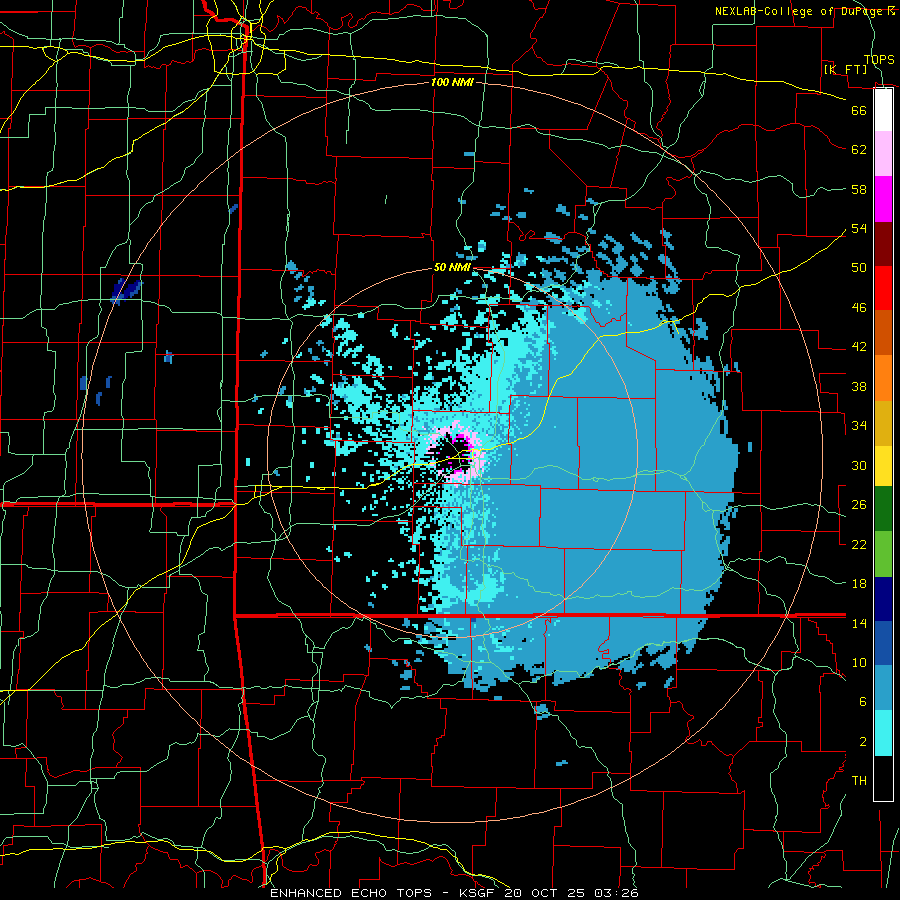Click the 50 legend value
Screen dimensions: 900x900
pyautogui.click(x=859, y=267)
